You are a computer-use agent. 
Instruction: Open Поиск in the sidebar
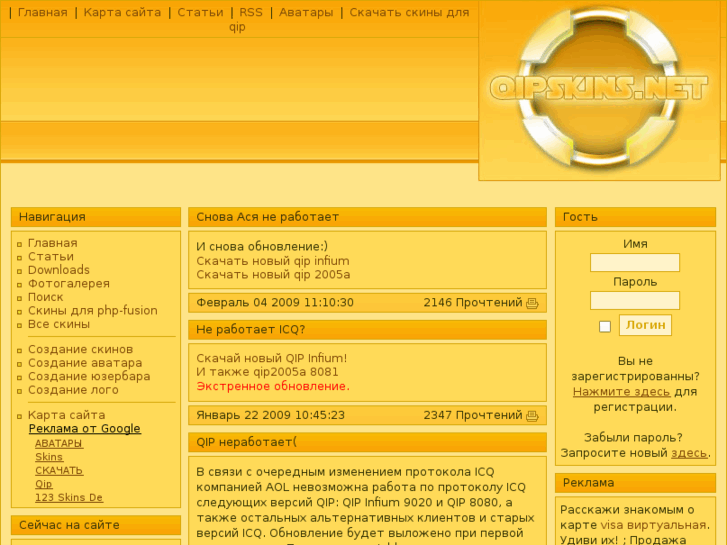coord(45,297)
